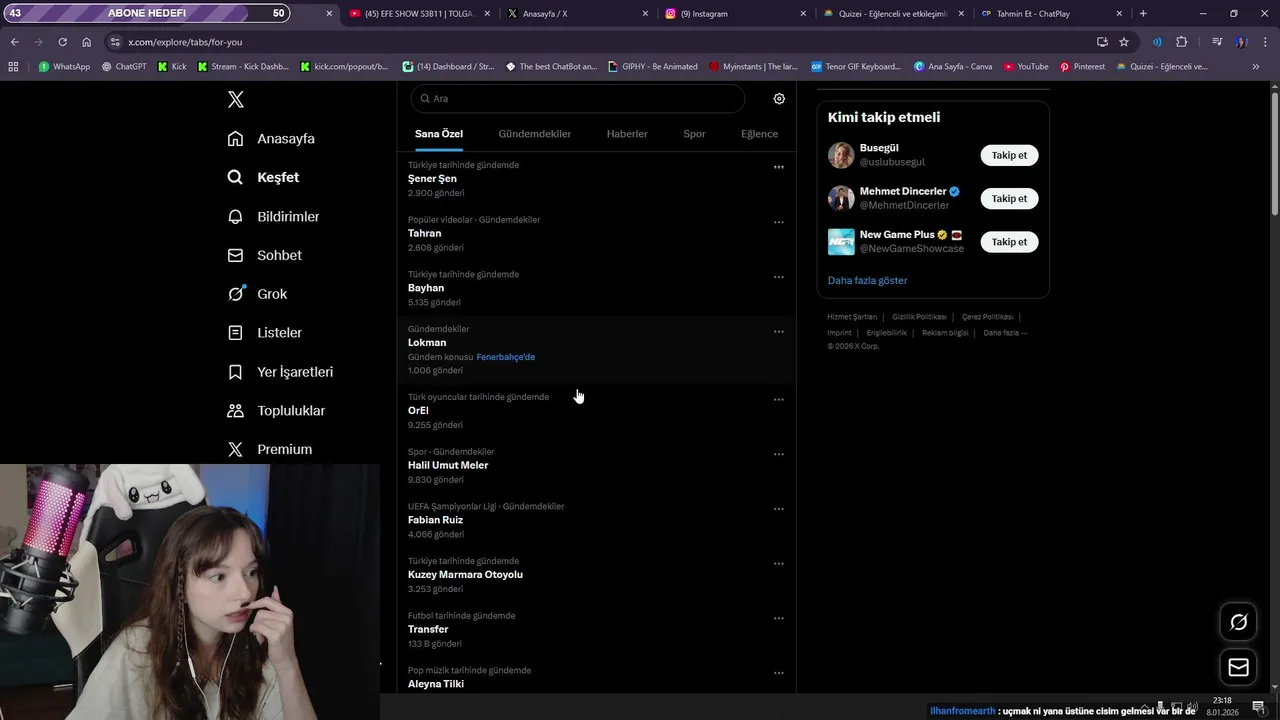This screenshot has height=720, width=1280.
Task: Open Keşfet in the sidebar
Action: pos(263,177)
